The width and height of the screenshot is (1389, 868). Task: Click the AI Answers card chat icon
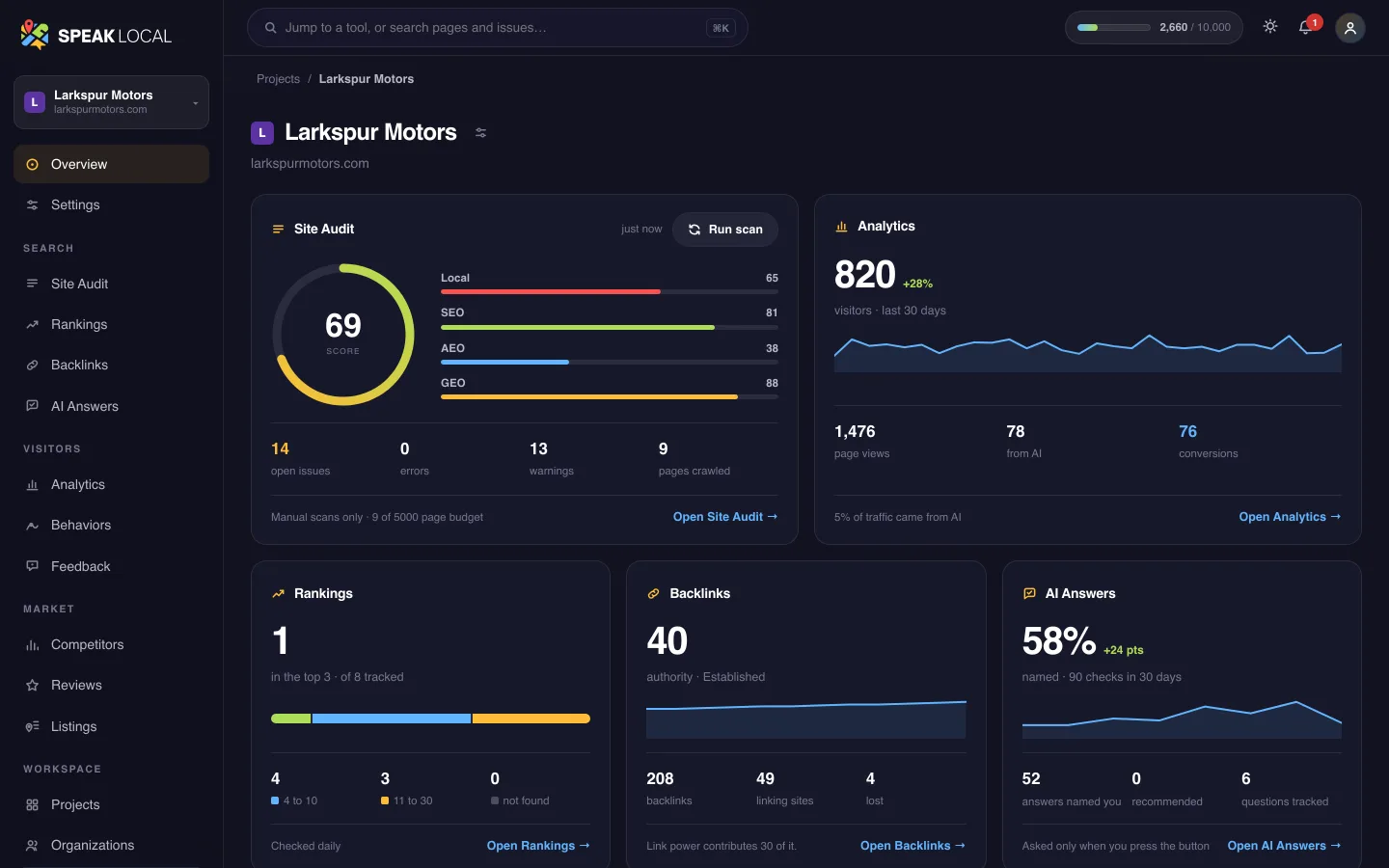[x=1029, y=594]
